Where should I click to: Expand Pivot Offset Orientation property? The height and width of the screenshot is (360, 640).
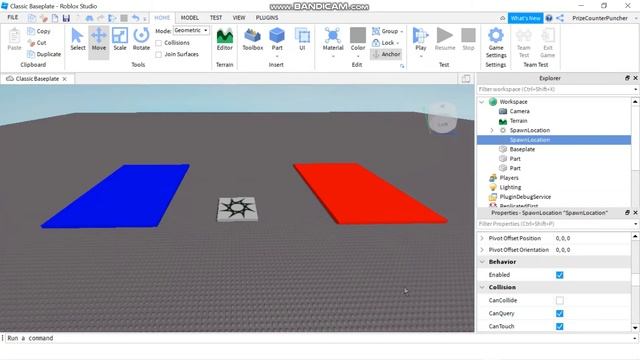tap(482, 249)
